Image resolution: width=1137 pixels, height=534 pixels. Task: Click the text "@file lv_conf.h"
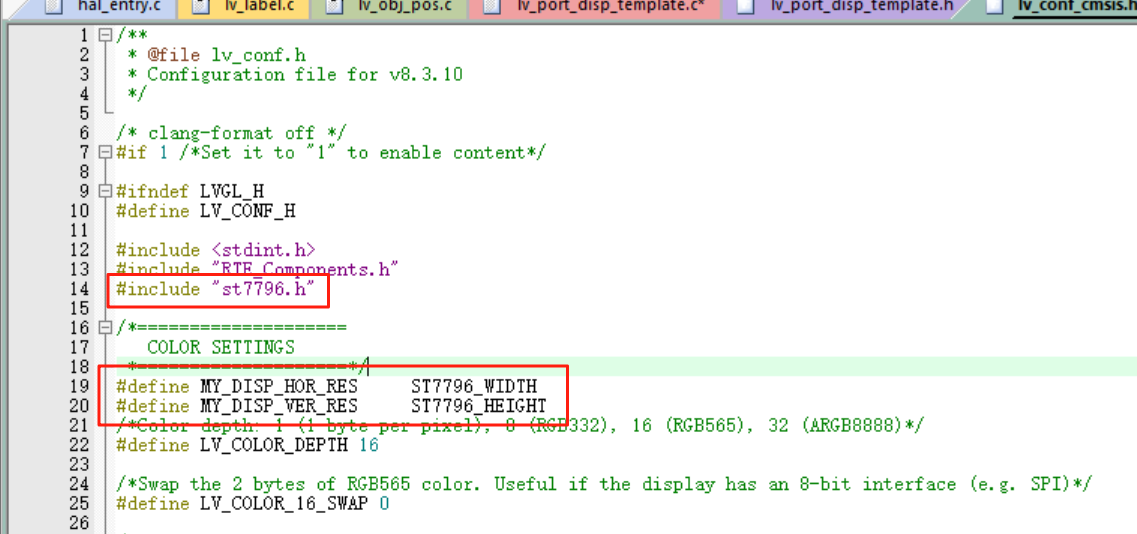click(x=226, y=54)
